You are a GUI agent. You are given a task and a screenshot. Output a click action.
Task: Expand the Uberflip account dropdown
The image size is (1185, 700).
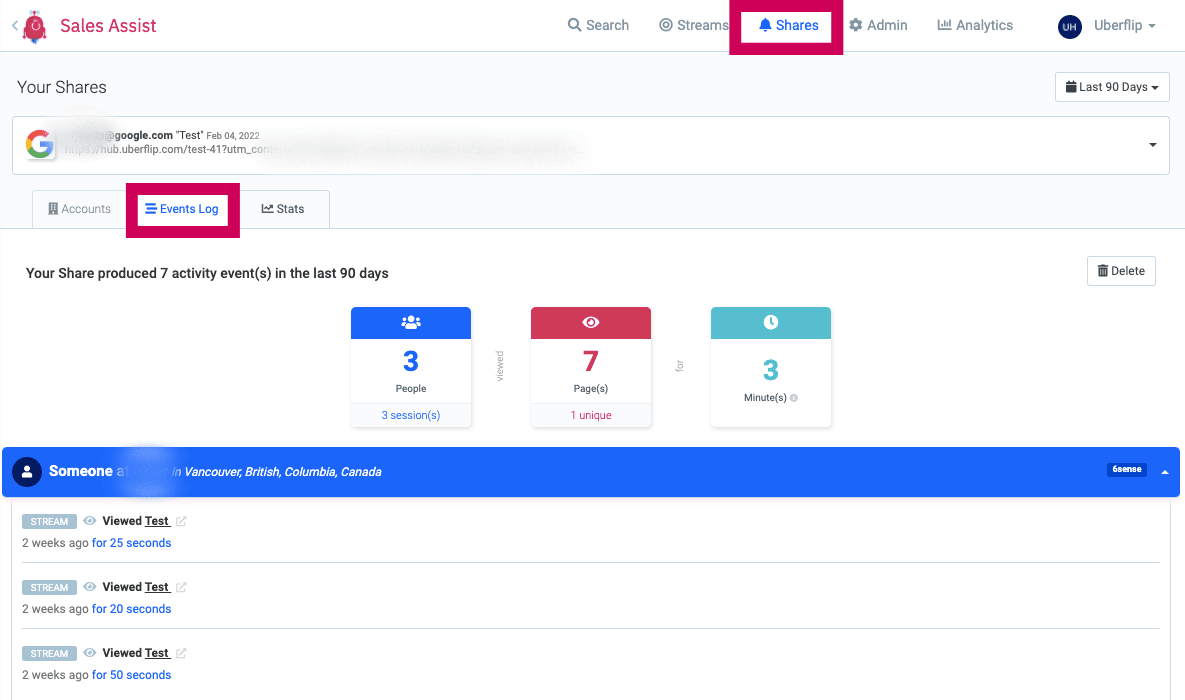tap(1125, 25)
